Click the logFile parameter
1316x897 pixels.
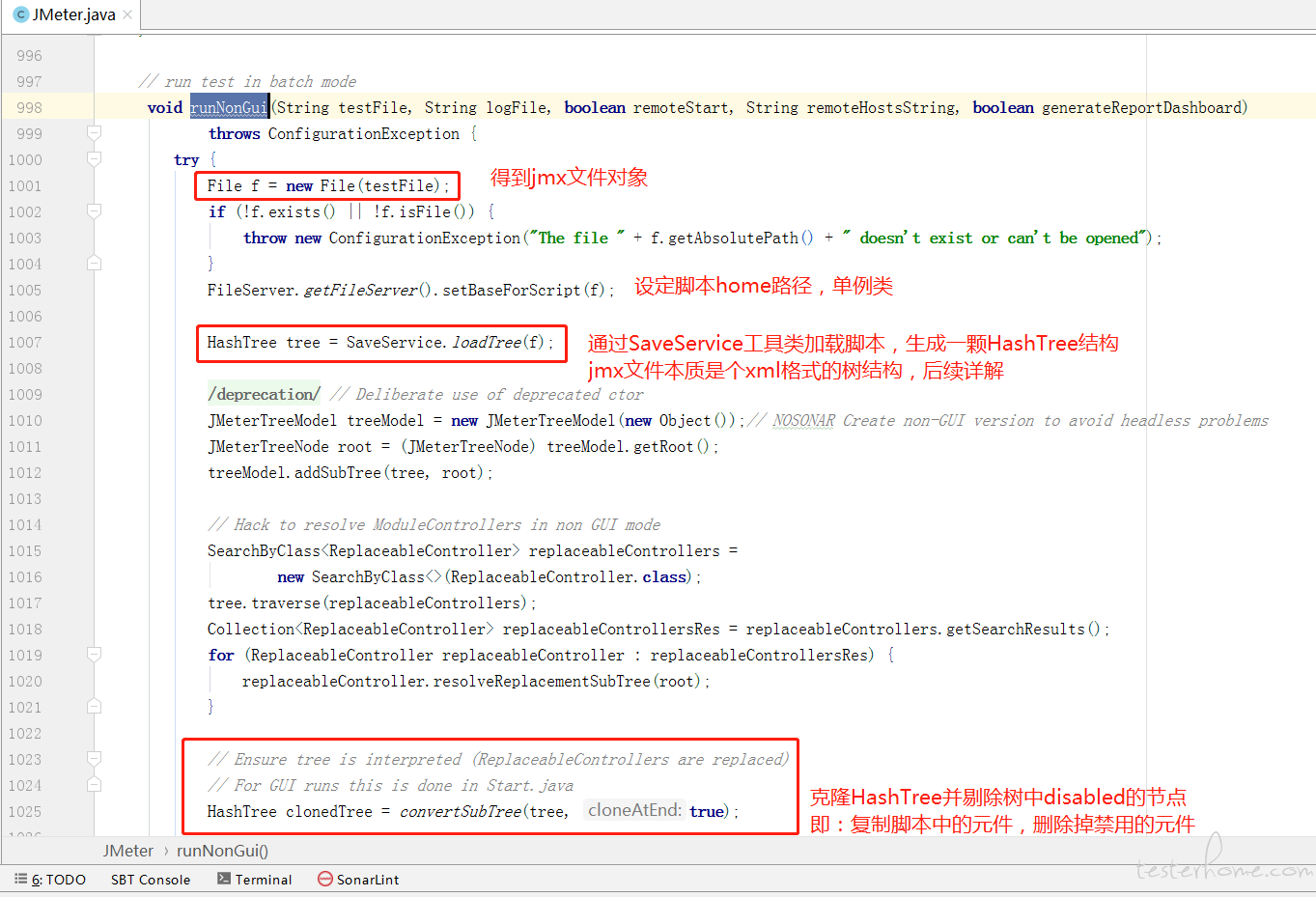click(x=517, y=107)
